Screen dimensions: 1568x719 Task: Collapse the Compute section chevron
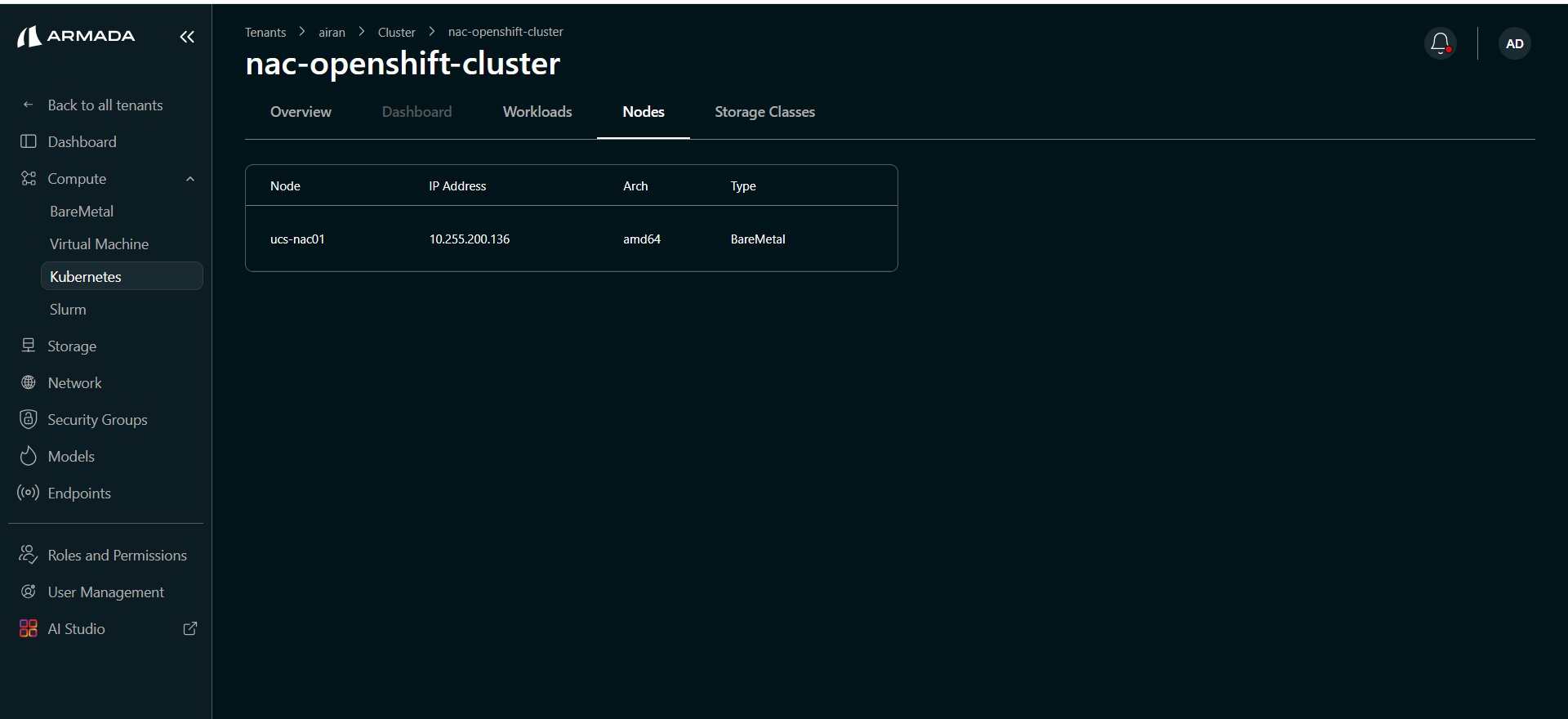click(190, 179)
